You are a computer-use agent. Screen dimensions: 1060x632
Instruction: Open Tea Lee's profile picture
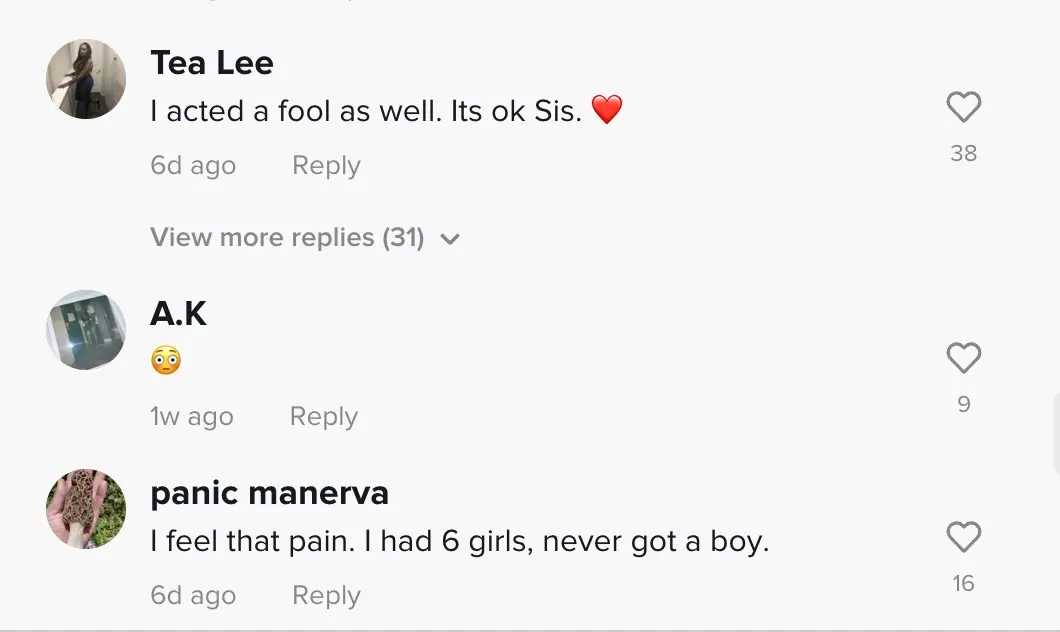coord(86,79)
